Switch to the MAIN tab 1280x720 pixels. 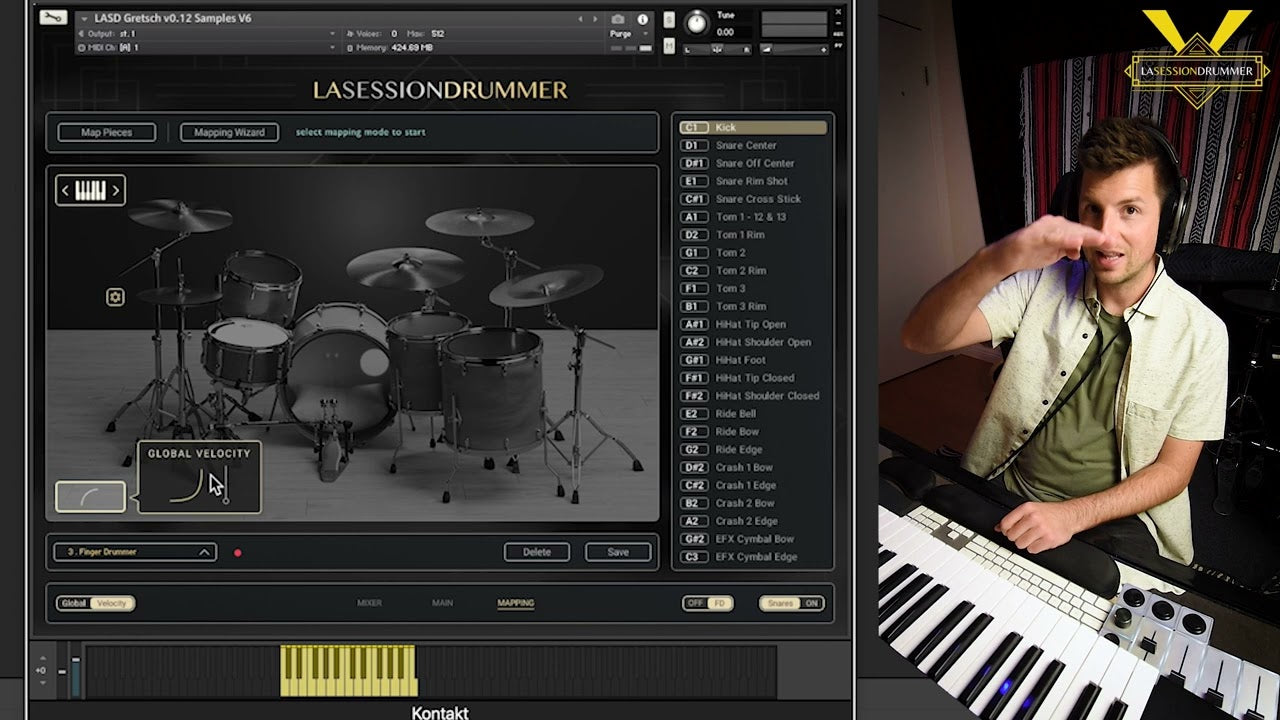point(442,603)
